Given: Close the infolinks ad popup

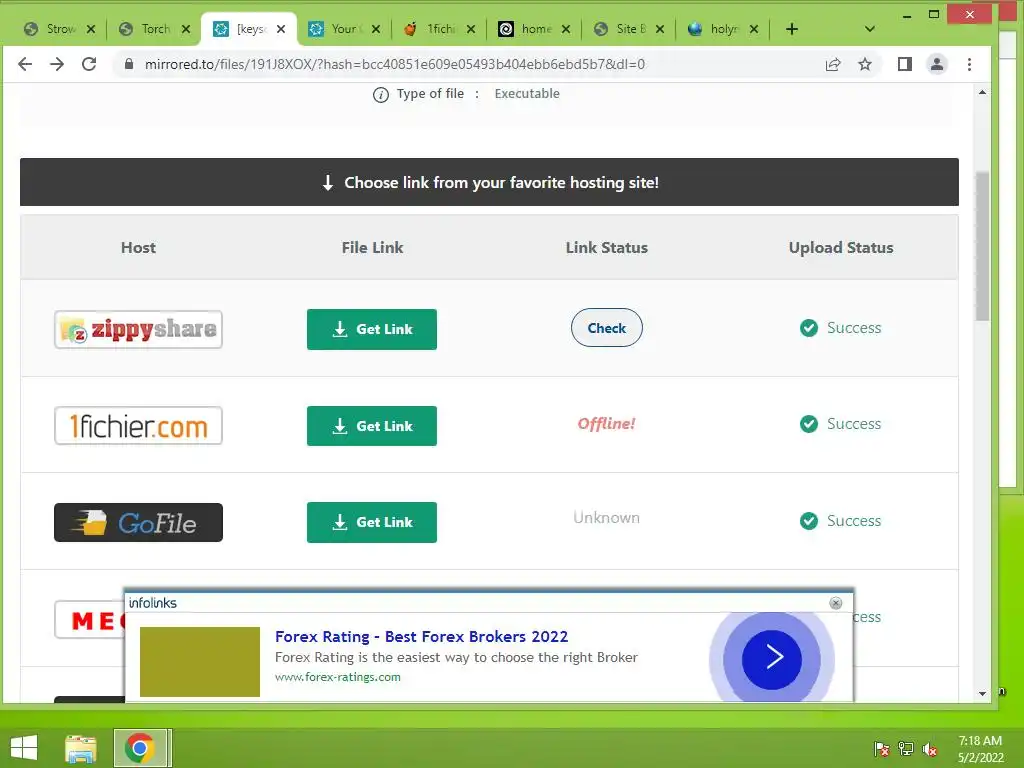Looking at the screenshot, I should coord(835,603).
